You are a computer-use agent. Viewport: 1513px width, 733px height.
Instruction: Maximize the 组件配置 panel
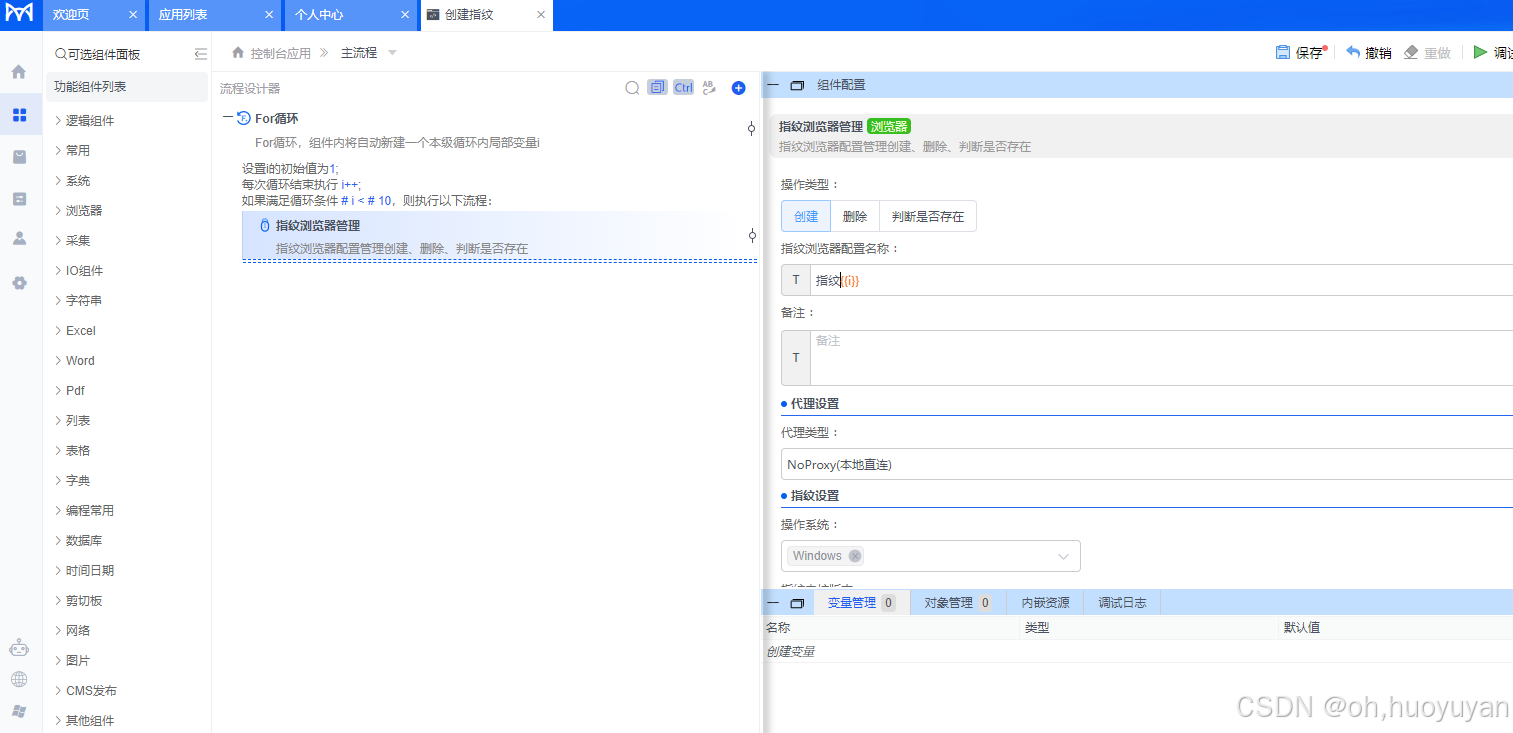coord(797,86)
